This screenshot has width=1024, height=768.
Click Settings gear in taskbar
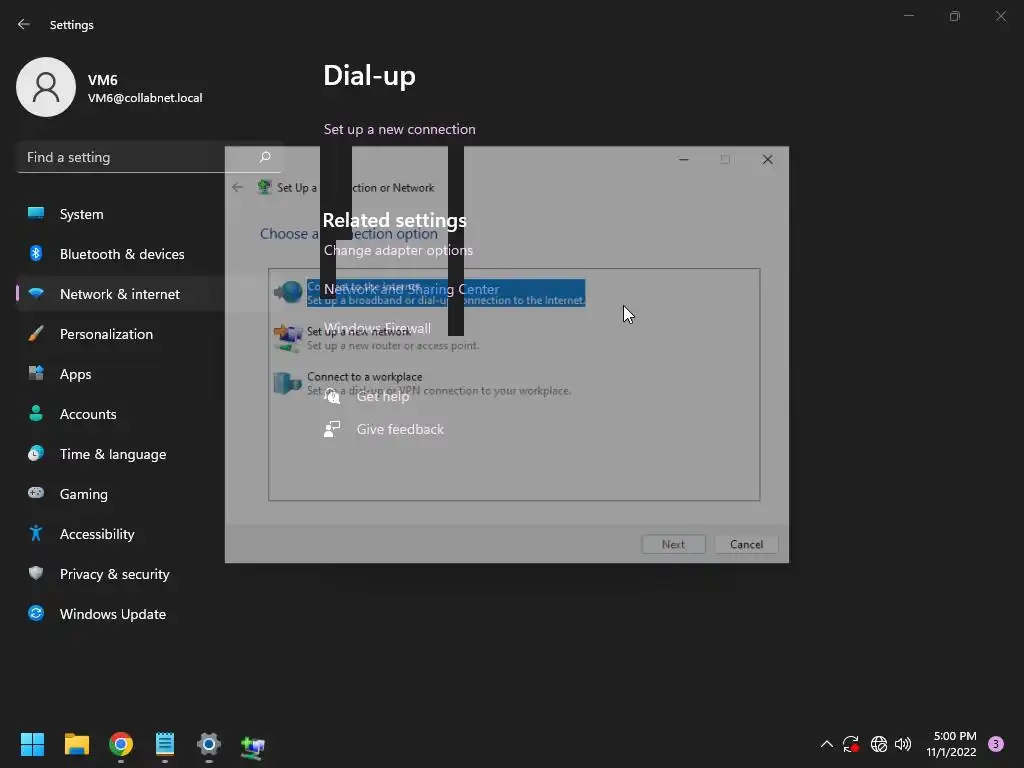[x=209, y=744]
